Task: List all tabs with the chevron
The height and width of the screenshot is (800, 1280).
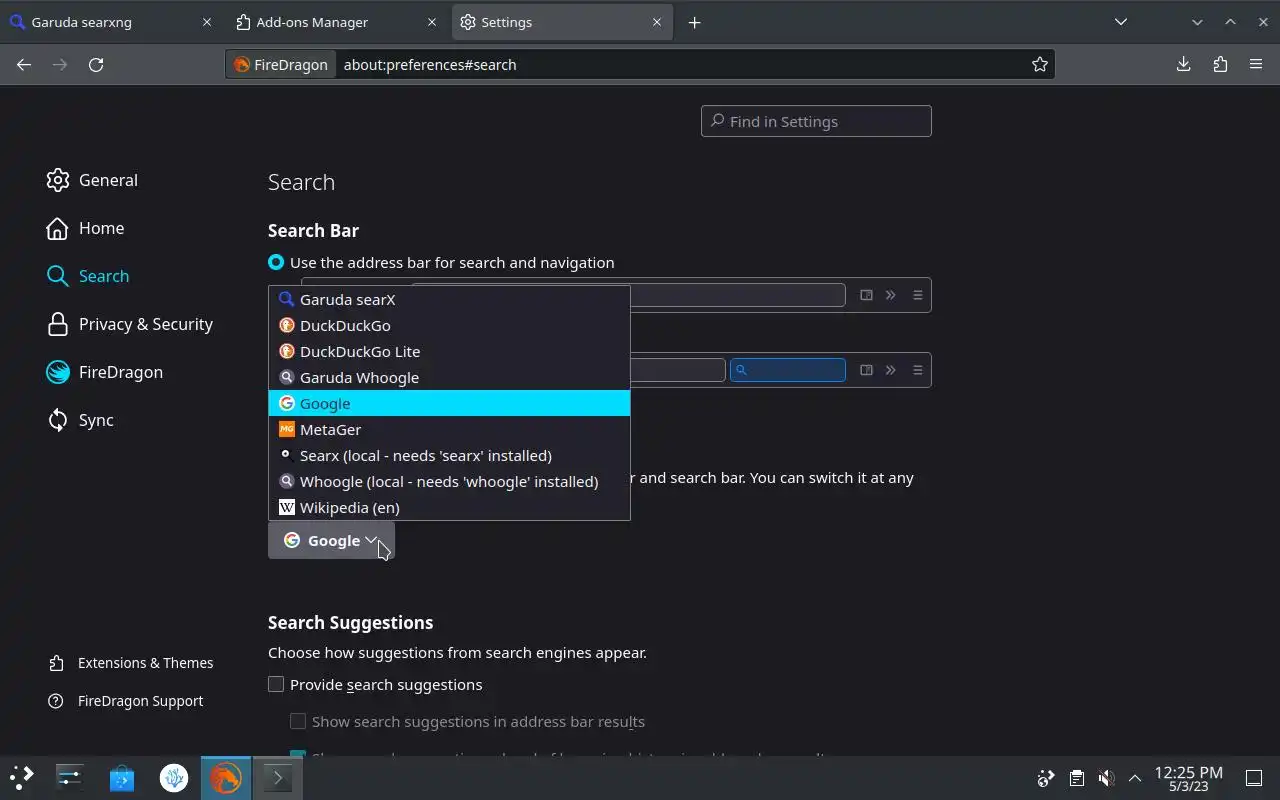Action: [1121, 22]
